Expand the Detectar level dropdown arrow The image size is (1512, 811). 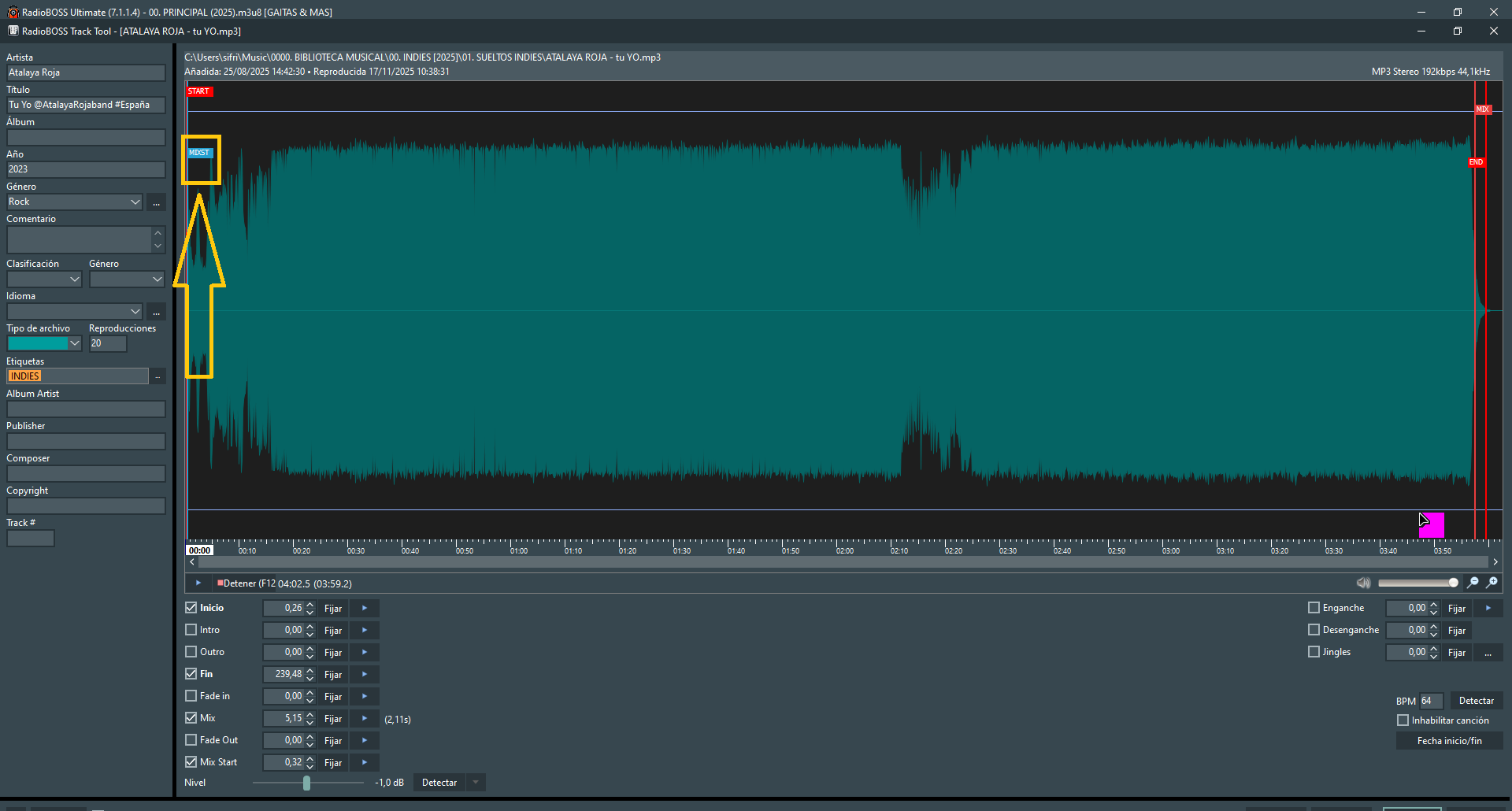(476, 783)
